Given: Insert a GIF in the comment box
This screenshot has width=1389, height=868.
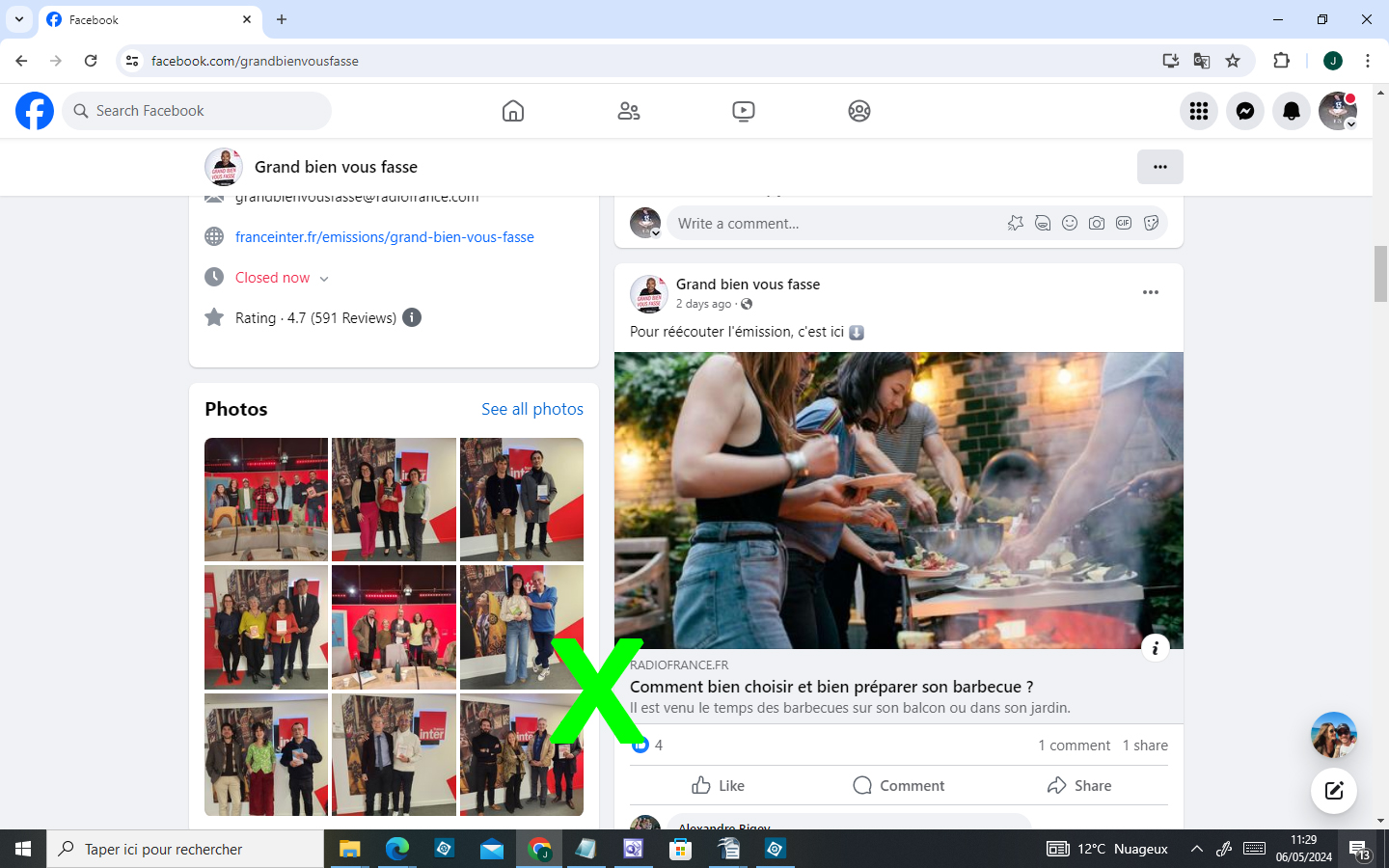Looking at the screenshot, I should (x=1124, y=223).
